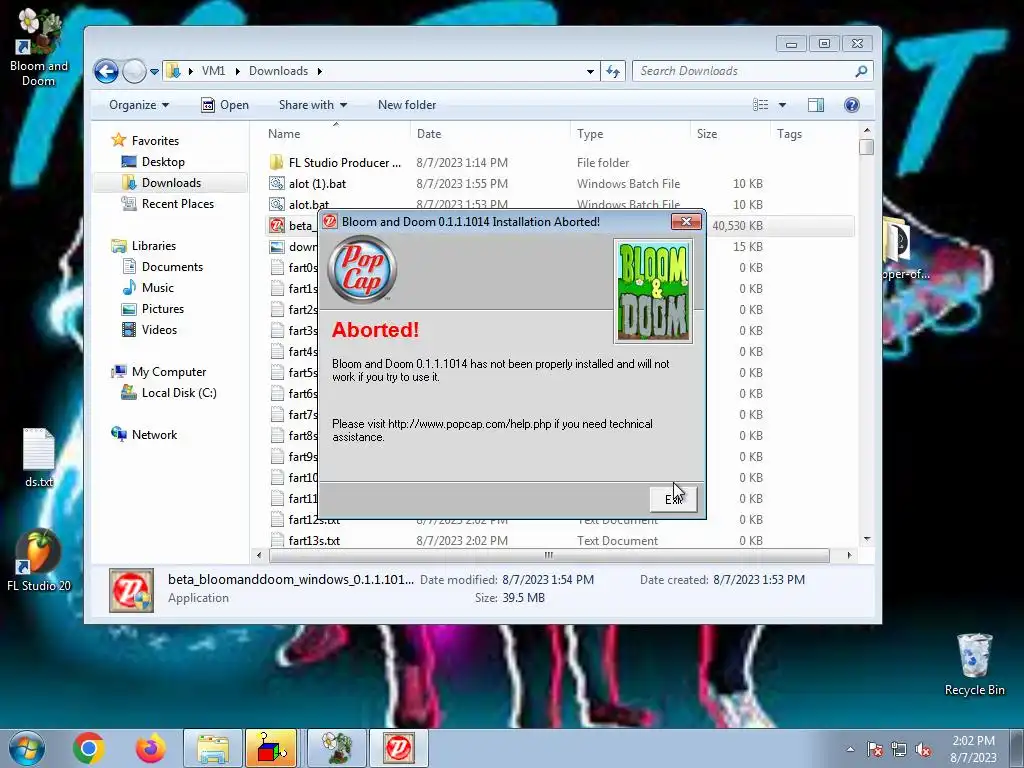This screenshot has height=768, width=1024.
Task: Click the Action Center flag icon
Action: point(874,749)
